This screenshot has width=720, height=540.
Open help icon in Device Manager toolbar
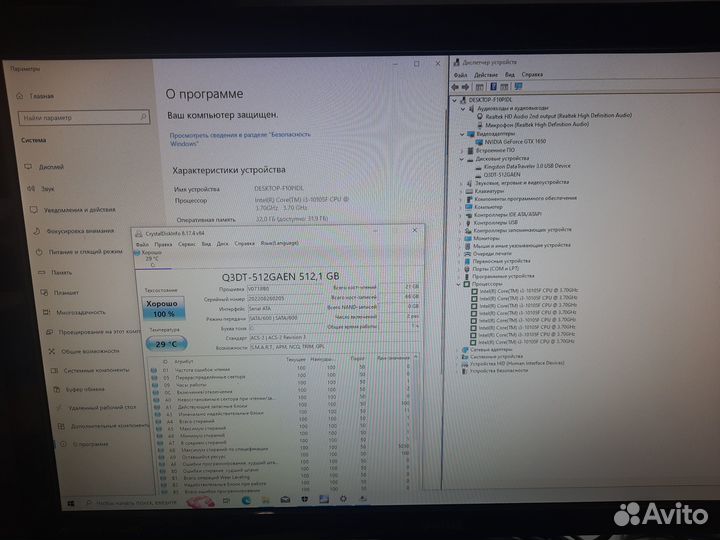[493, 86]
